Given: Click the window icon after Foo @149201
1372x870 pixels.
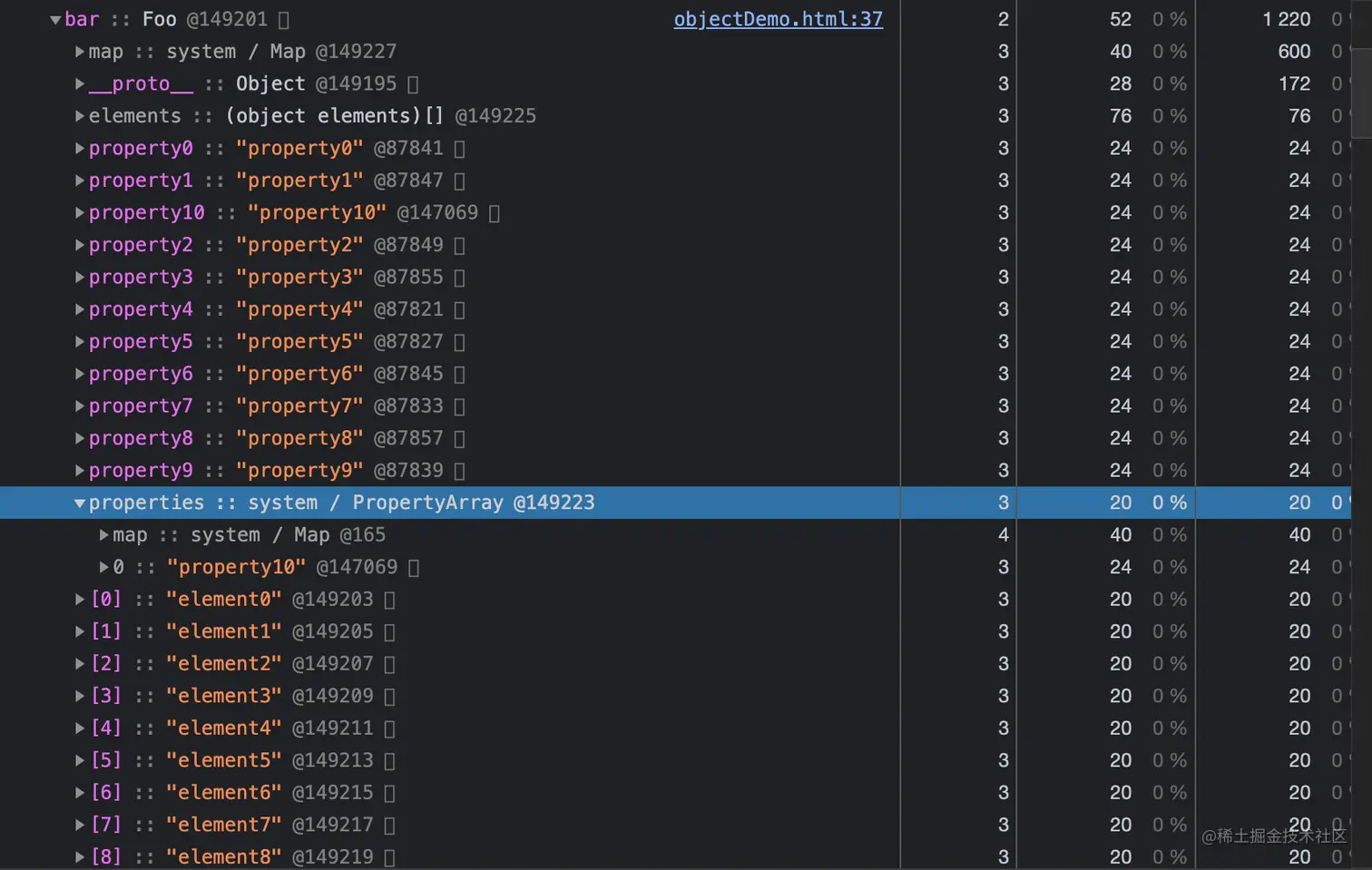Looking at the screenshot, I should 284,20.
